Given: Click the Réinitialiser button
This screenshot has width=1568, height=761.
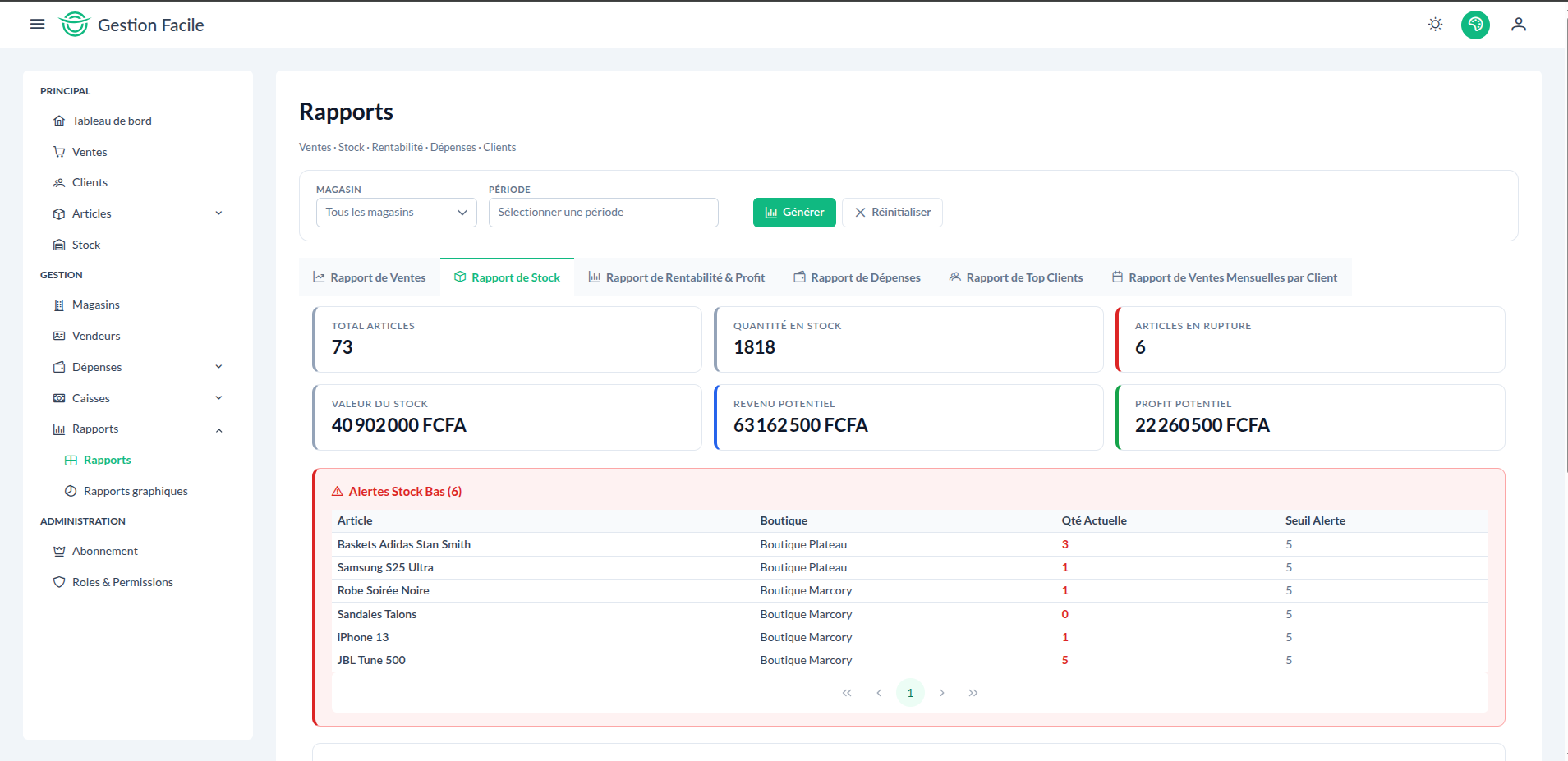Looking at the screenshot, I should pyautogui.click(x=892, y=213).
